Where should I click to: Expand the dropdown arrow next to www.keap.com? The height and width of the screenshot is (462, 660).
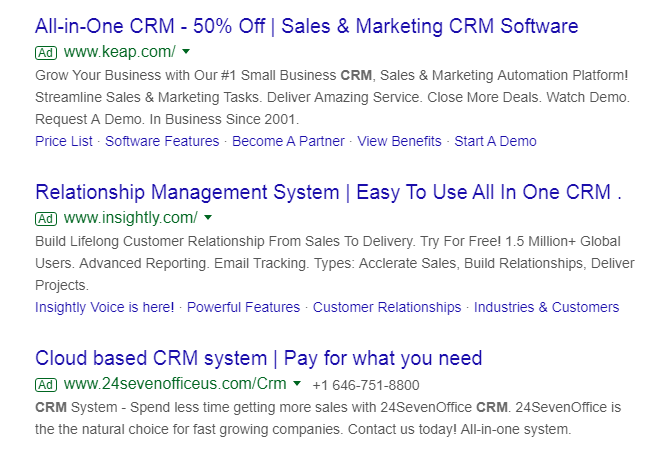[x=187, y=51]
